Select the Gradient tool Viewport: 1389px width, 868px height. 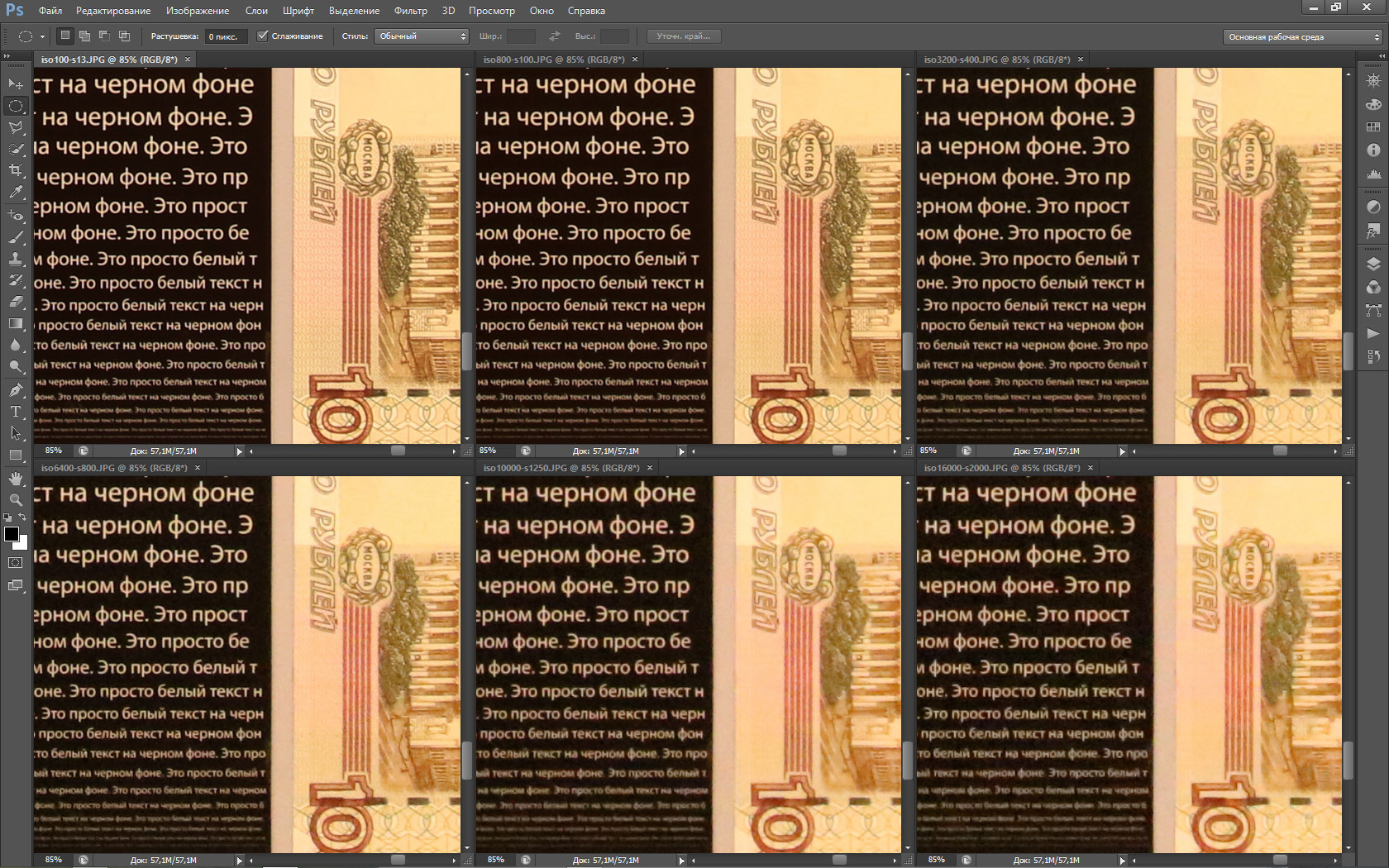[x=16, y=323]
